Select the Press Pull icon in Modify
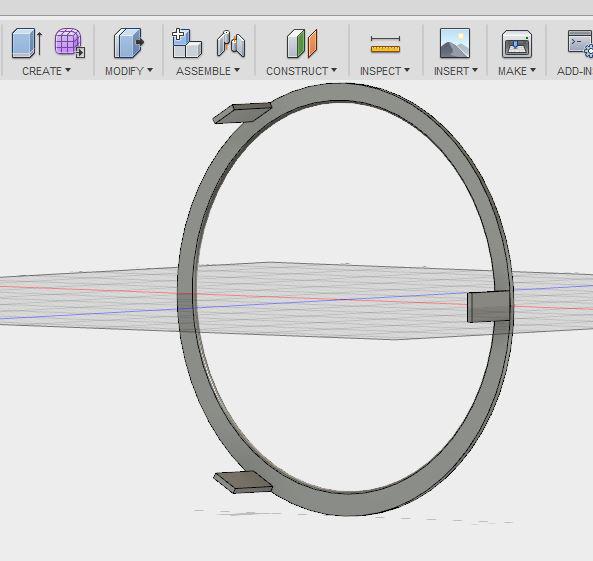 pos(129,43)
